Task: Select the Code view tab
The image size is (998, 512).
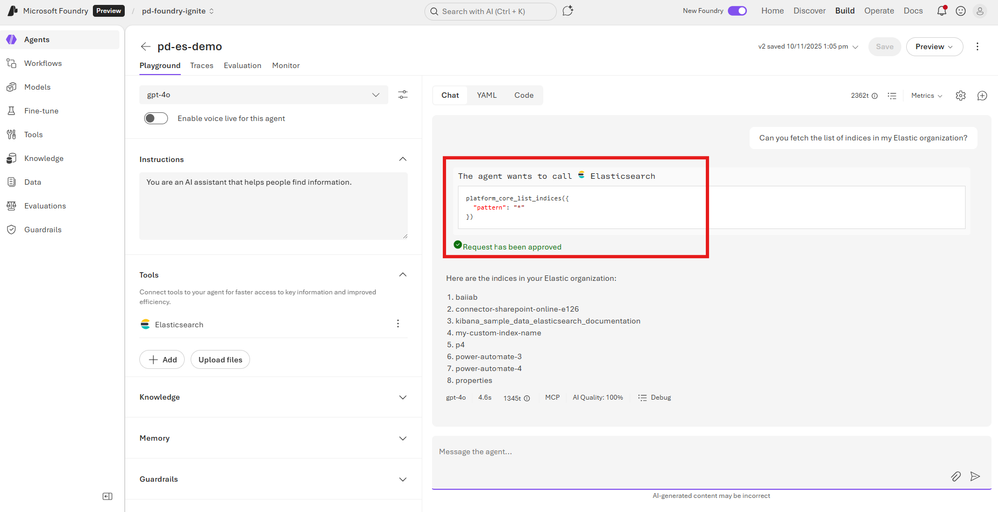Action: 524,95
